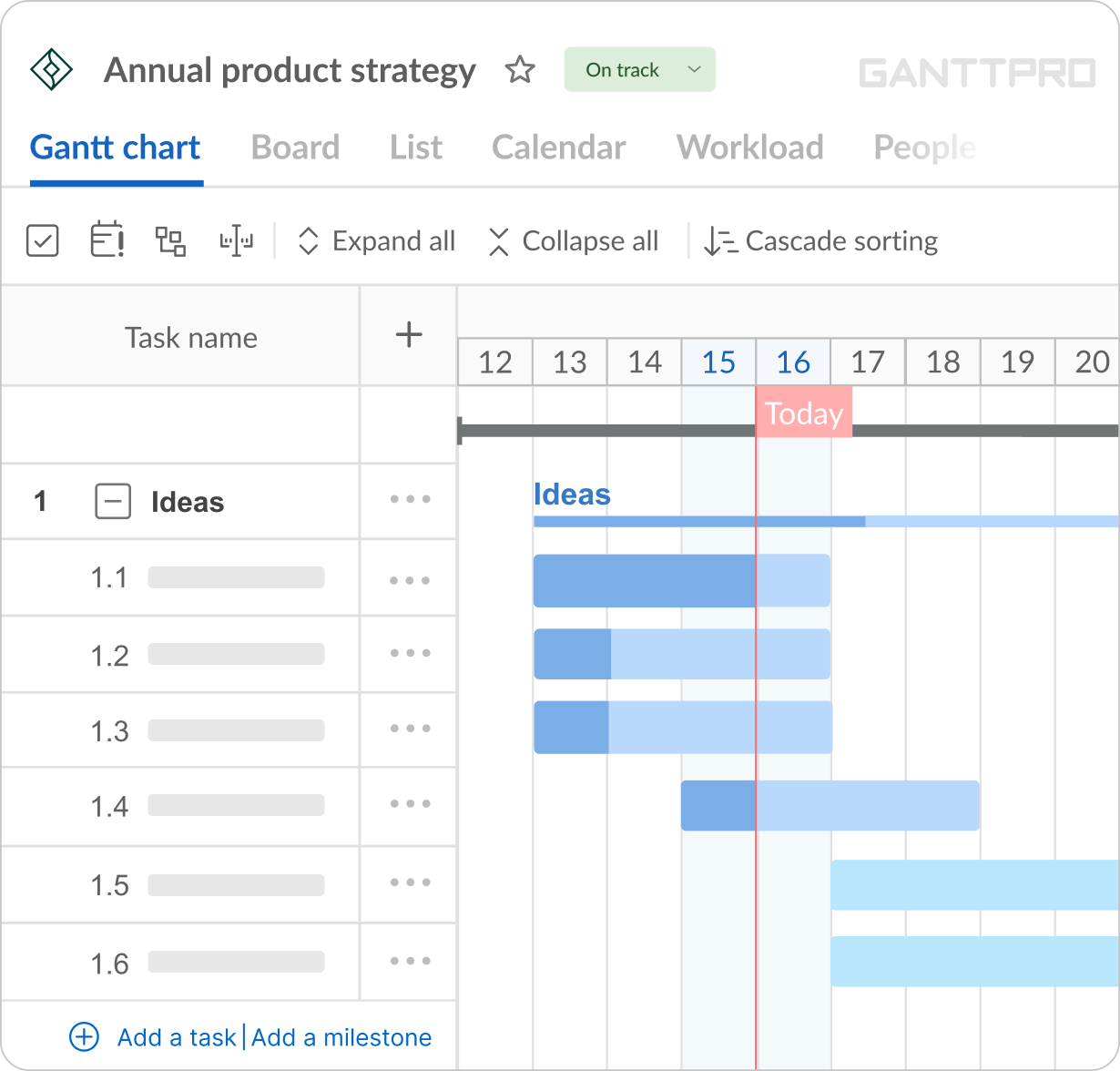Click the Add a milestone link
The height and width of the screenshot is (1071, 1120).
pyautogui.click(x=341, y=1037)
